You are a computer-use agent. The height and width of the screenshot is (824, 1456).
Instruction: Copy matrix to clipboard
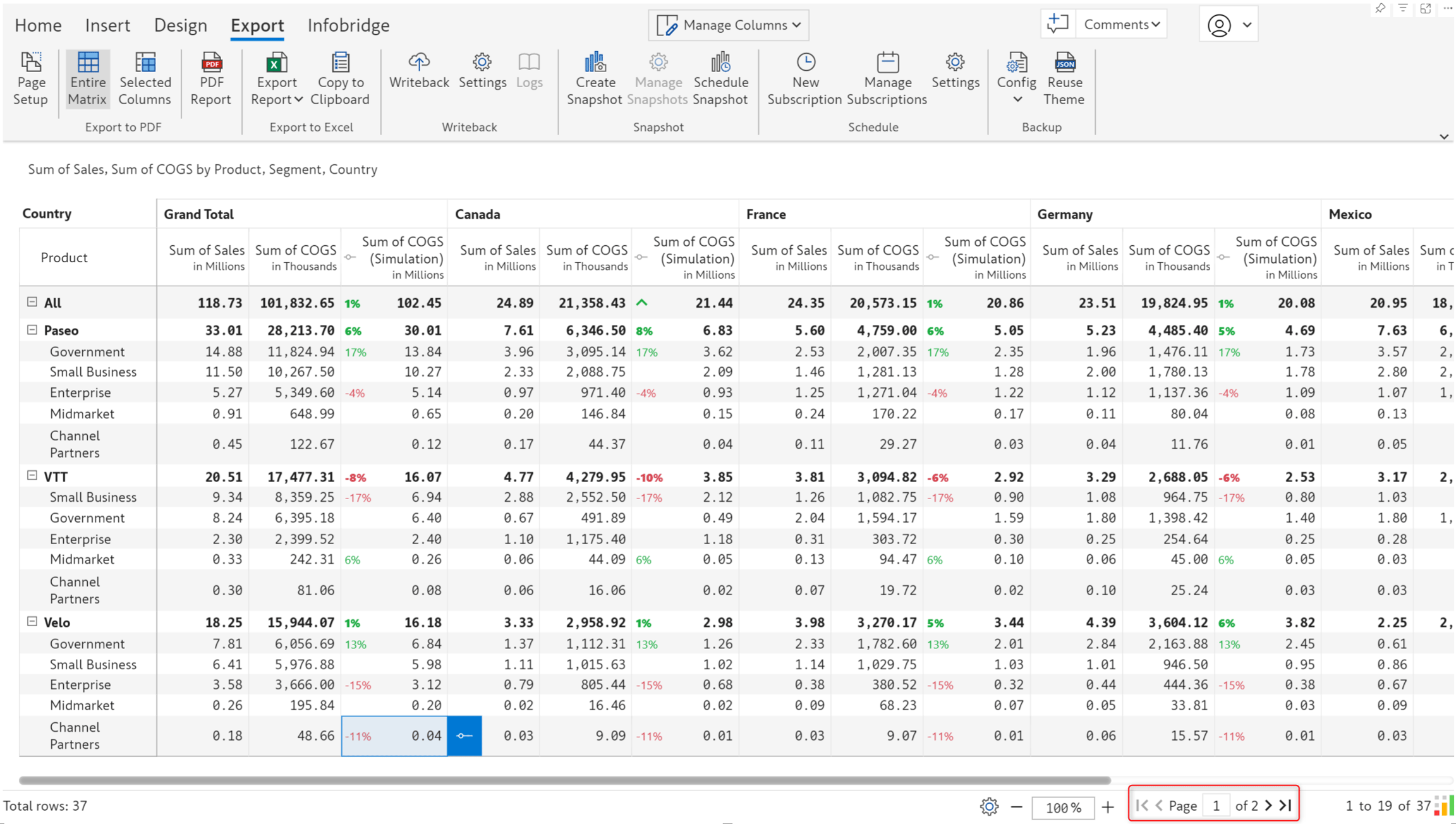point(340,79)
